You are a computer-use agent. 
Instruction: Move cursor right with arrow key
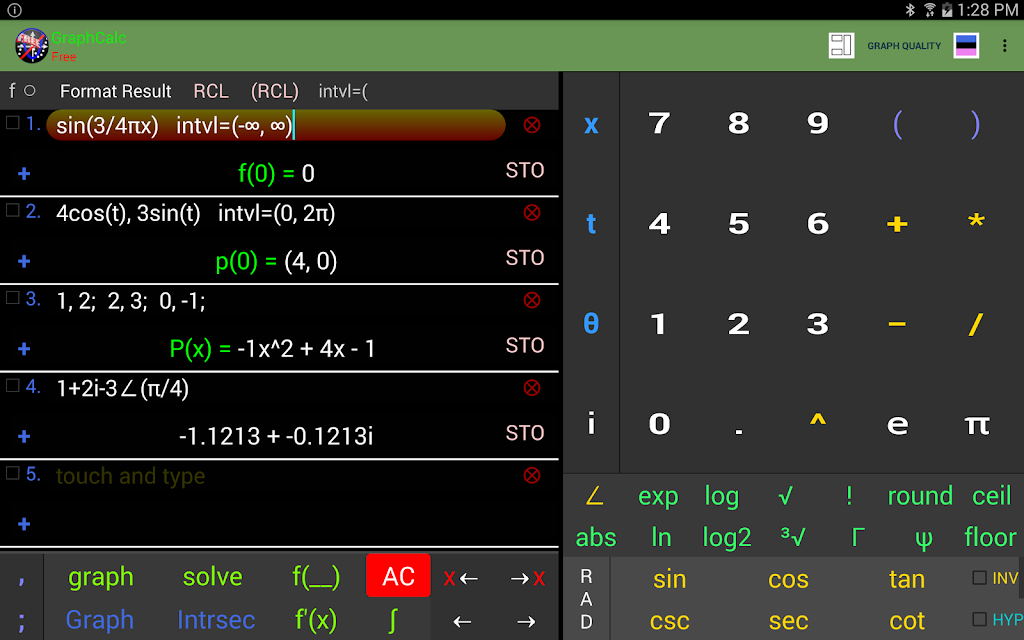(x=526, y=621)
